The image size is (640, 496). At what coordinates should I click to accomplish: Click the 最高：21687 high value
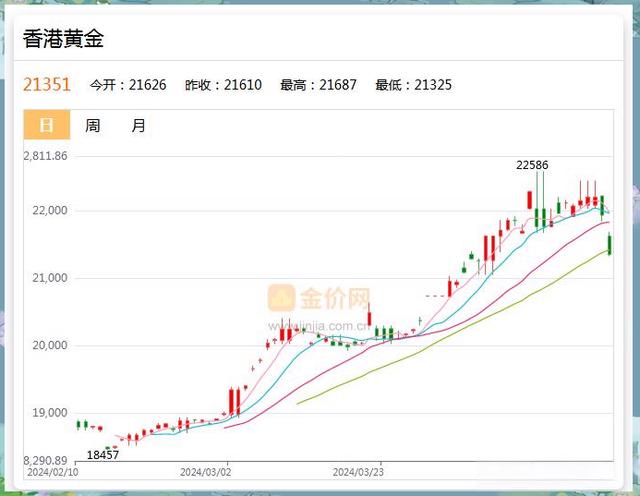pyautogui.click(x=318, y=85)
